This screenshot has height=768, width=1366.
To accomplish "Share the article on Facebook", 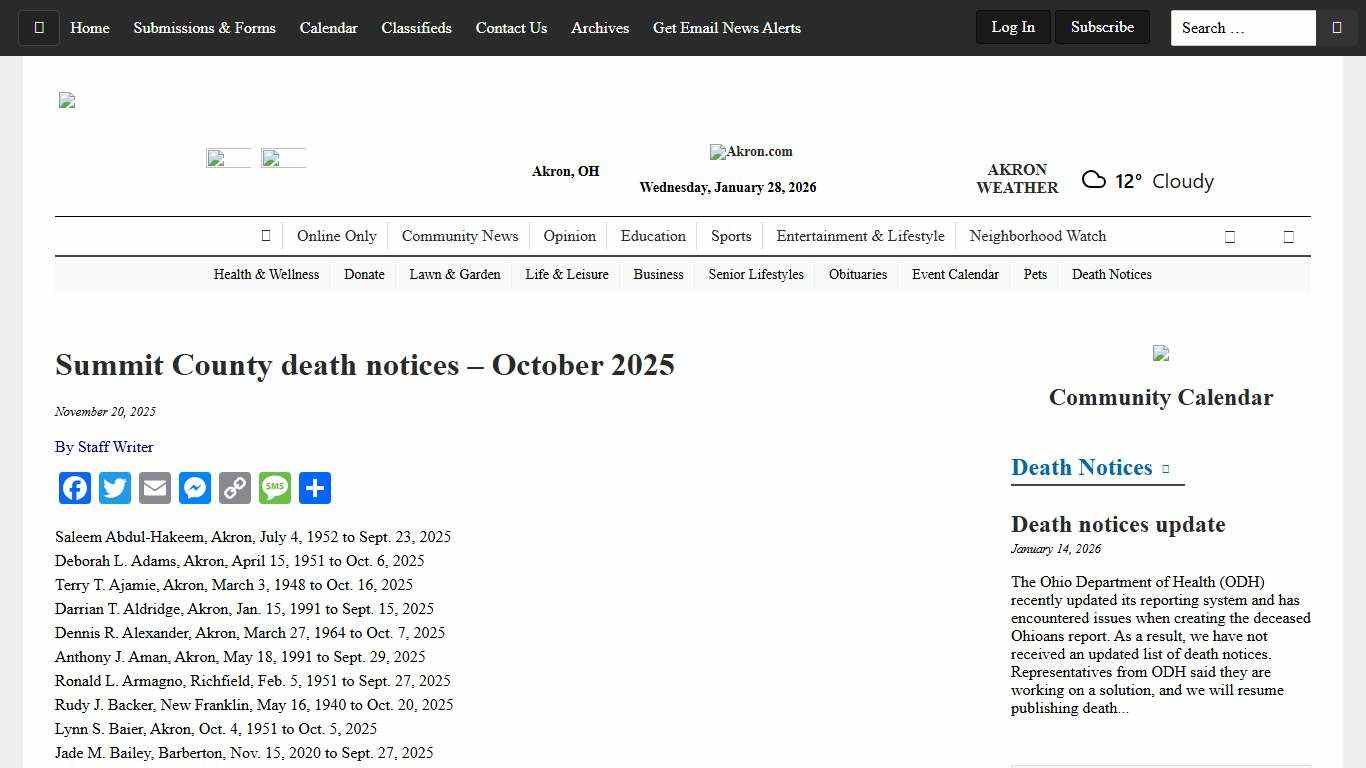I will click(75, 488).
